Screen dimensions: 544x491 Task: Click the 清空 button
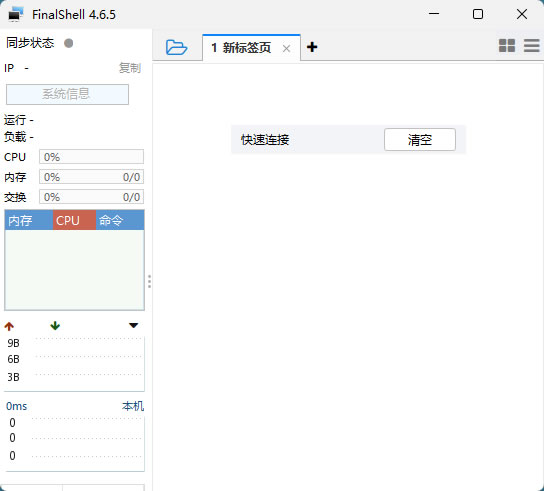pyautogui.click(x=420, y=139)
